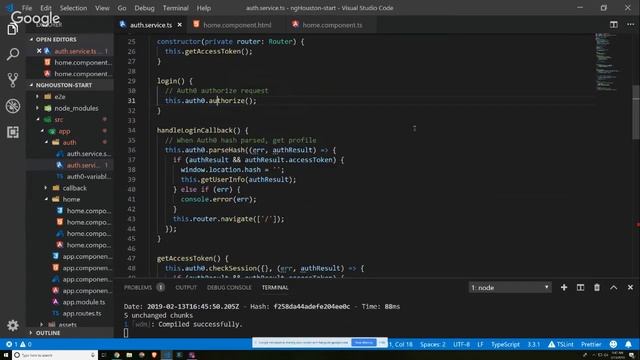
Task: Click errors and warnings status indicator
Action: [x=18, y=344]
